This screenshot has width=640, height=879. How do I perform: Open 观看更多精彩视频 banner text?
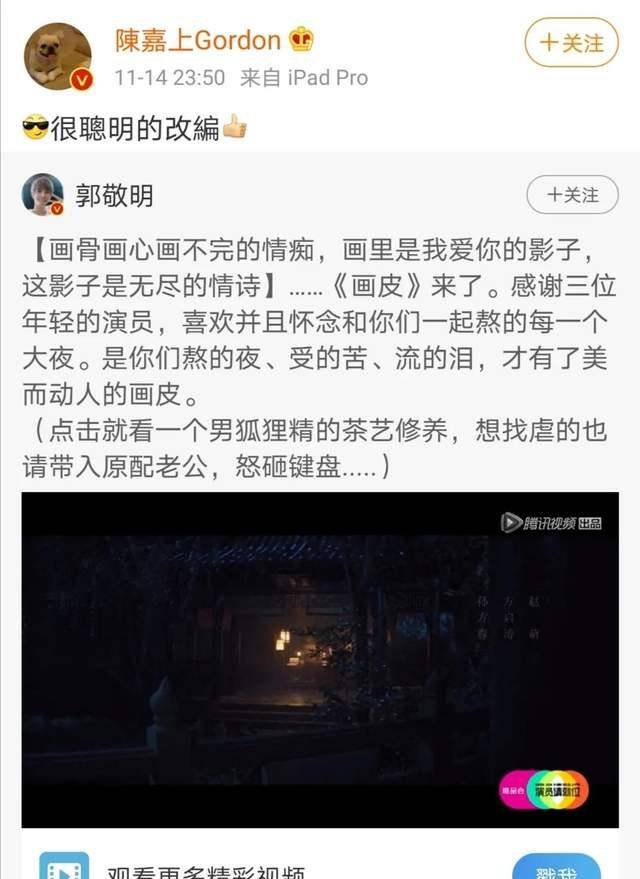tap(206, 872)
